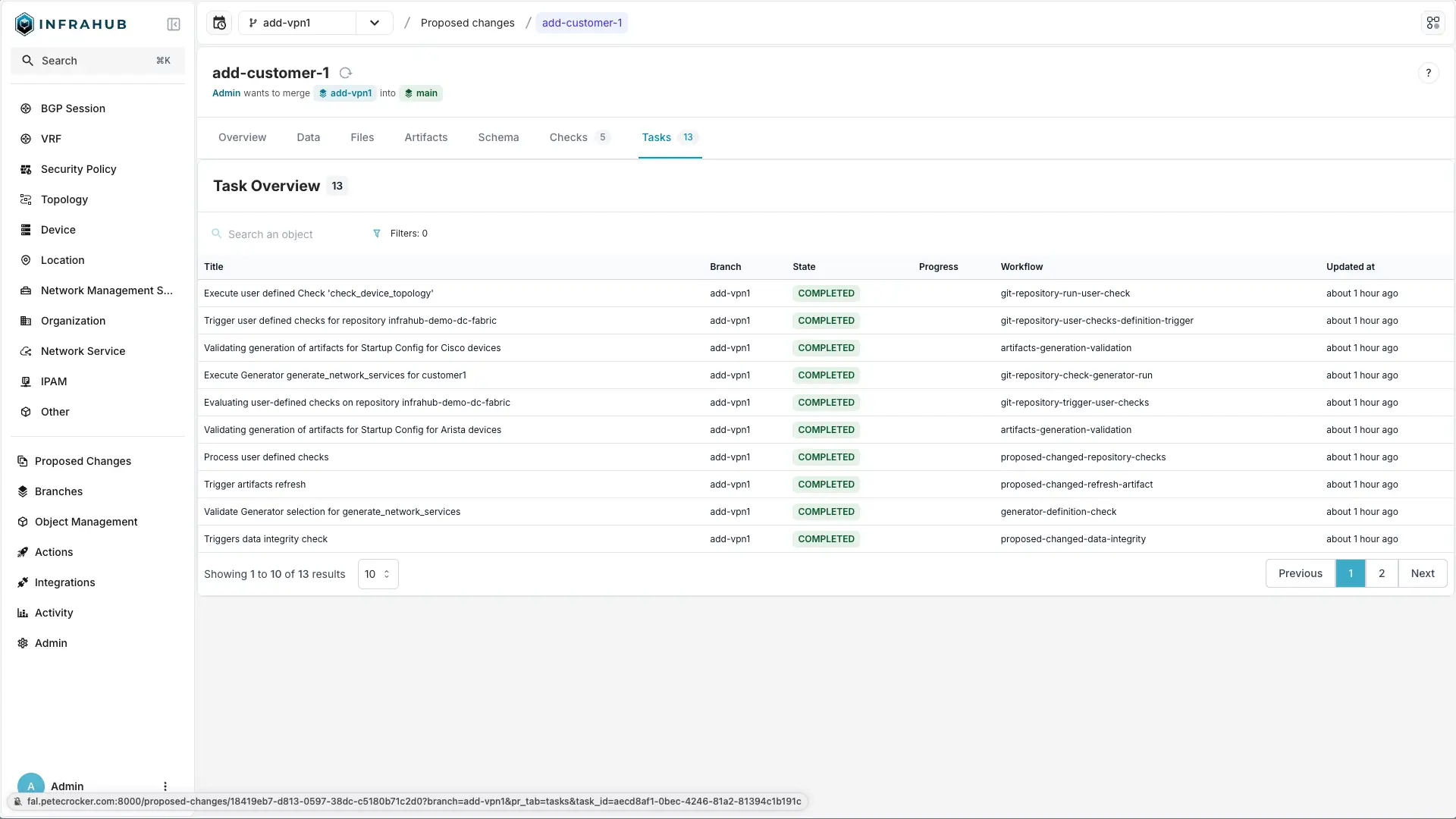Click the Infrahub logo
Viewport: 1456px width, 819px height.
pyautogui.click(x=71, y=24)
